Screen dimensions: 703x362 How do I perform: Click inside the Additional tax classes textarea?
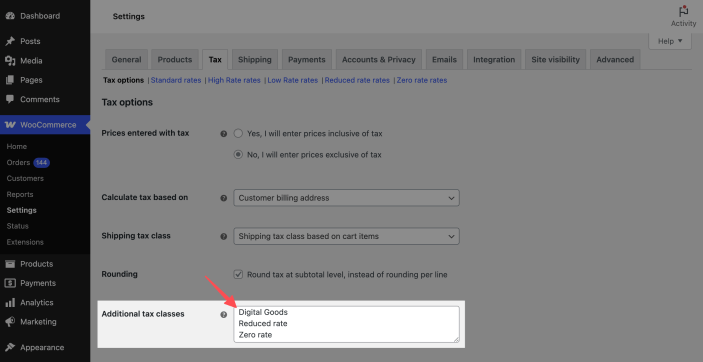tap(347, 324)
